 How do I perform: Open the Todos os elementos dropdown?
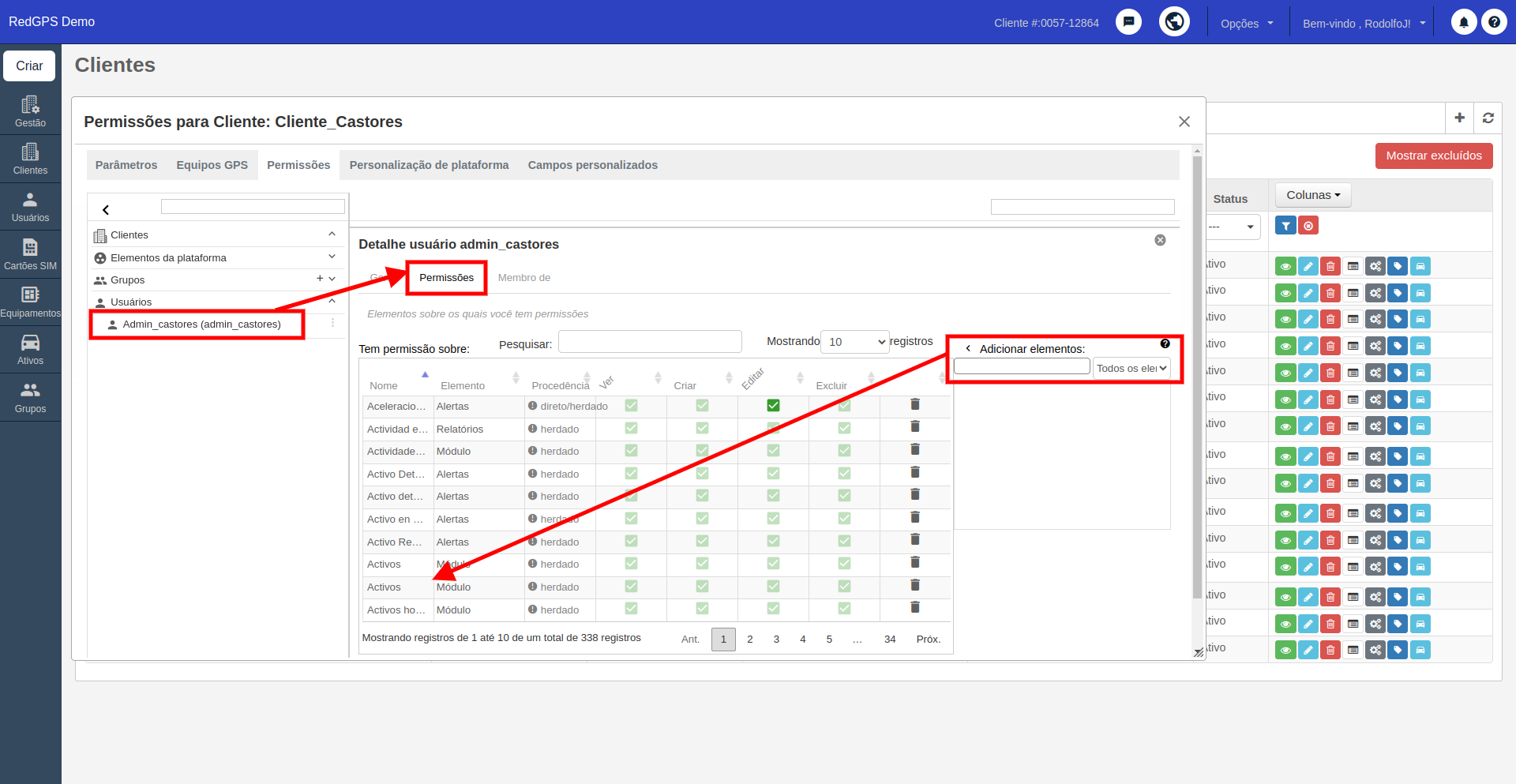[x=1131, y=368]
